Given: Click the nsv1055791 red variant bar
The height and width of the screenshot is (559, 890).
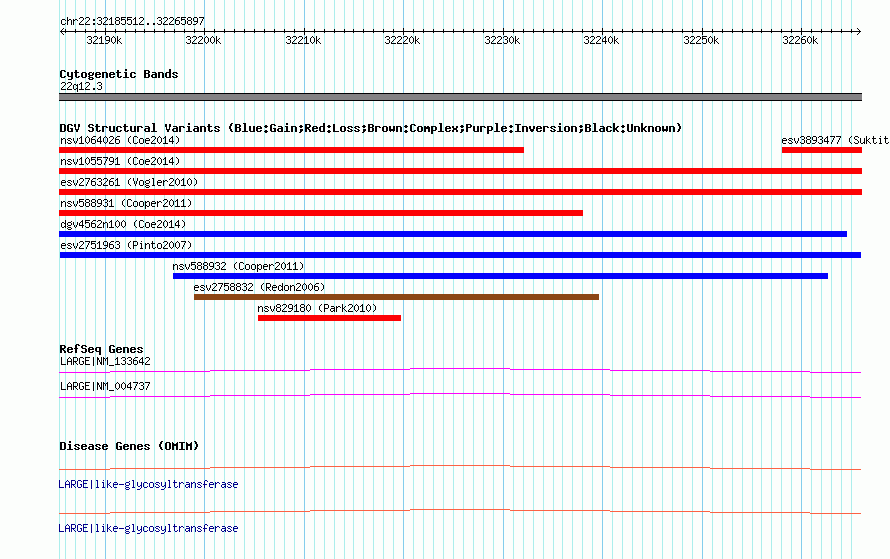Looking at the screenshot, I should (x=460, y=171).
